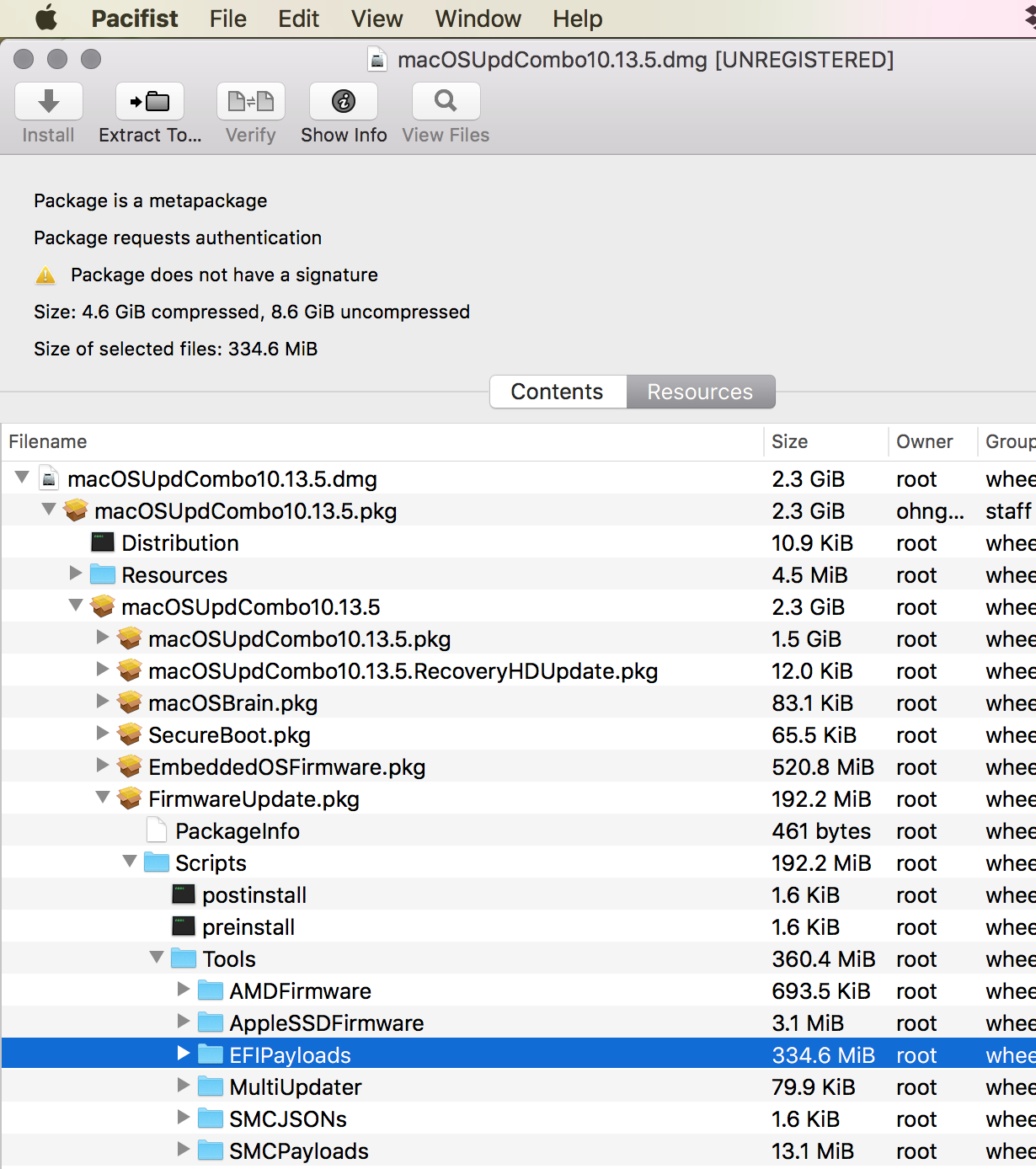The height and width of the screenshot is (1169, 1036).
Task: Click the SMCJSONs folder icon
Action: 211,1118
